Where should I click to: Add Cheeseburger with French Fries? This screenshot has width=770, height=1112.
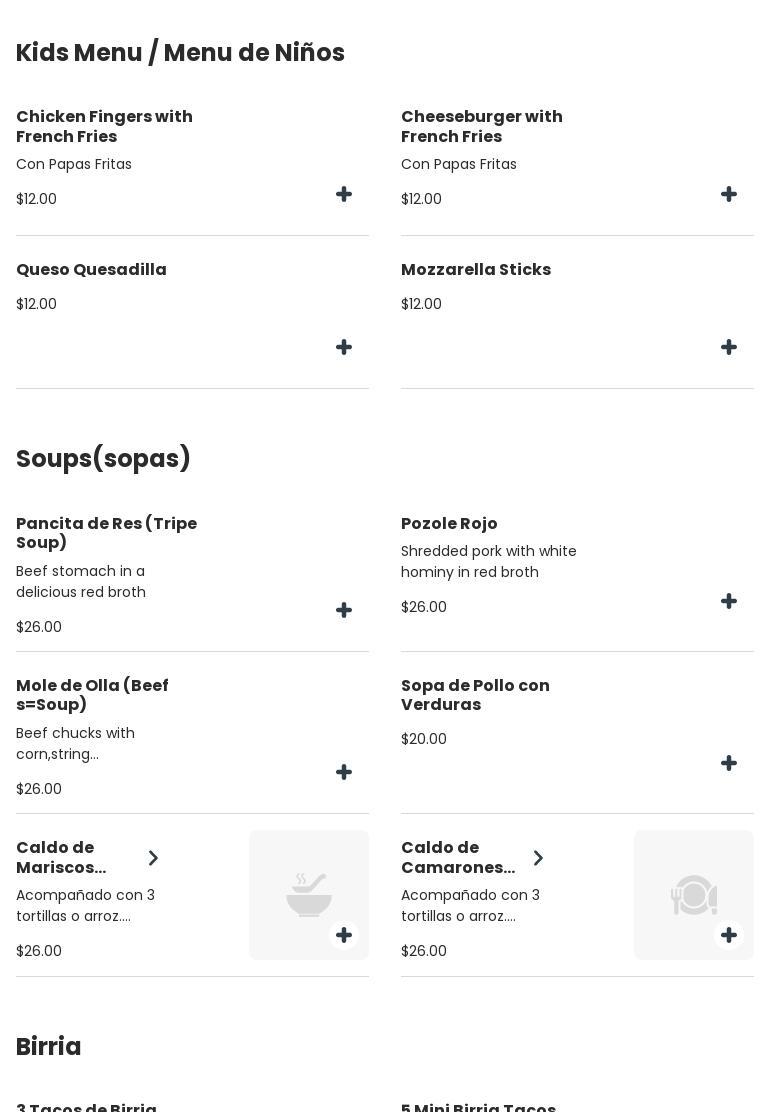click(x=729, y=195)
